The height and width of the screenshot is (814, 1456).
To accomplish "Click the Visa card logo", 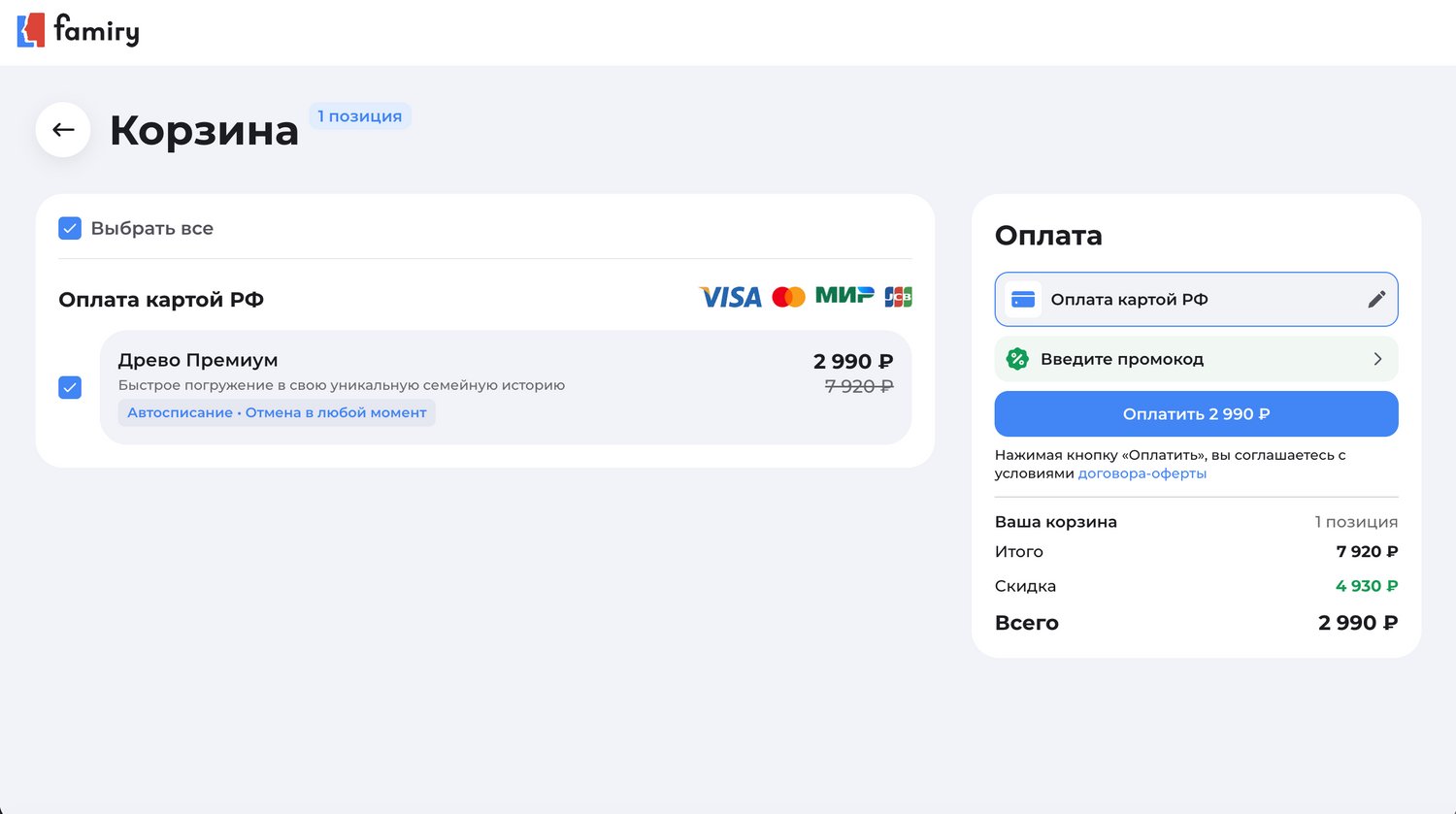I will [x=730, y=297].
